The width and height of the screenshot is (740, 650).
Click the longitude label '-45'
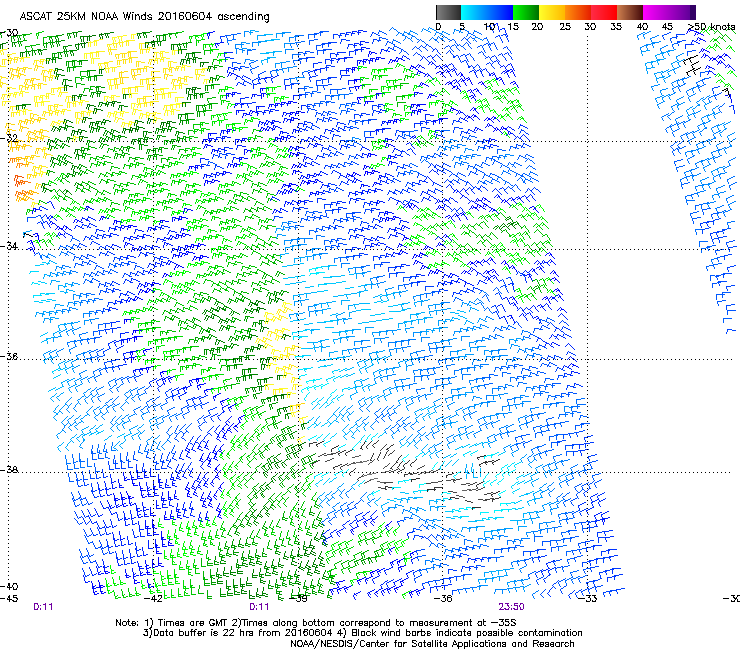9,599
